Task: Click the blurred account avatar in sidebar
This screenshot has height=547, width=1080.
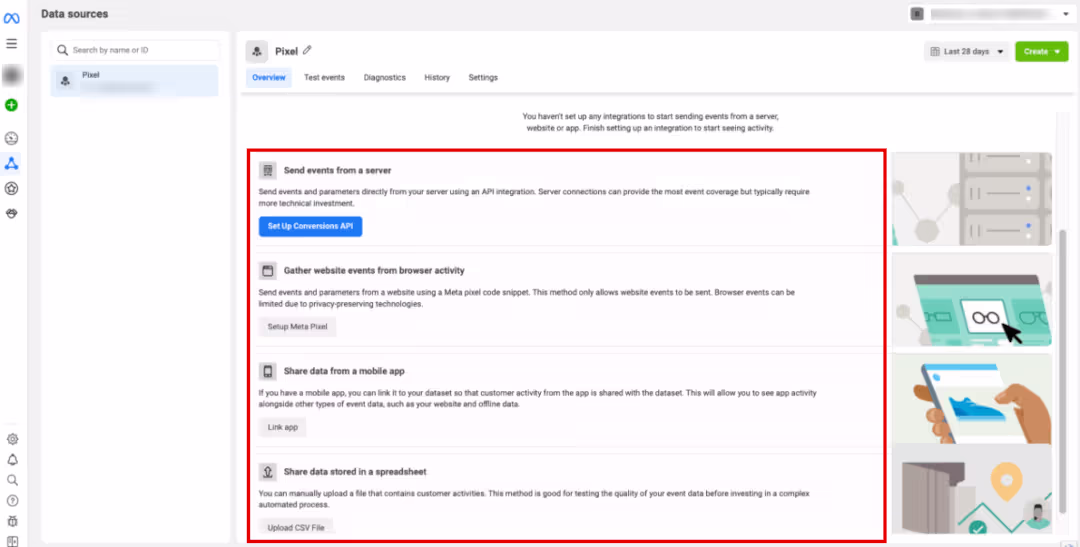Action: click(11, 75)
